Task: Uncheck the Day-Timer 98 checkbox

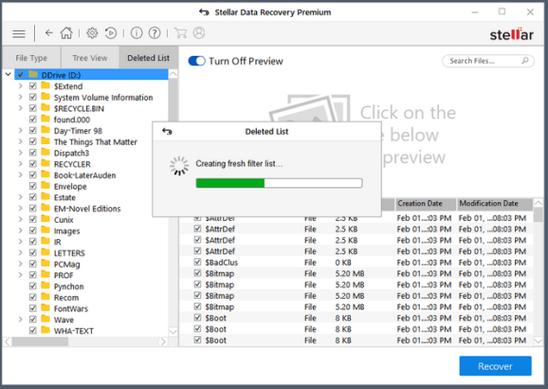Action: click(x=33, y=131)
